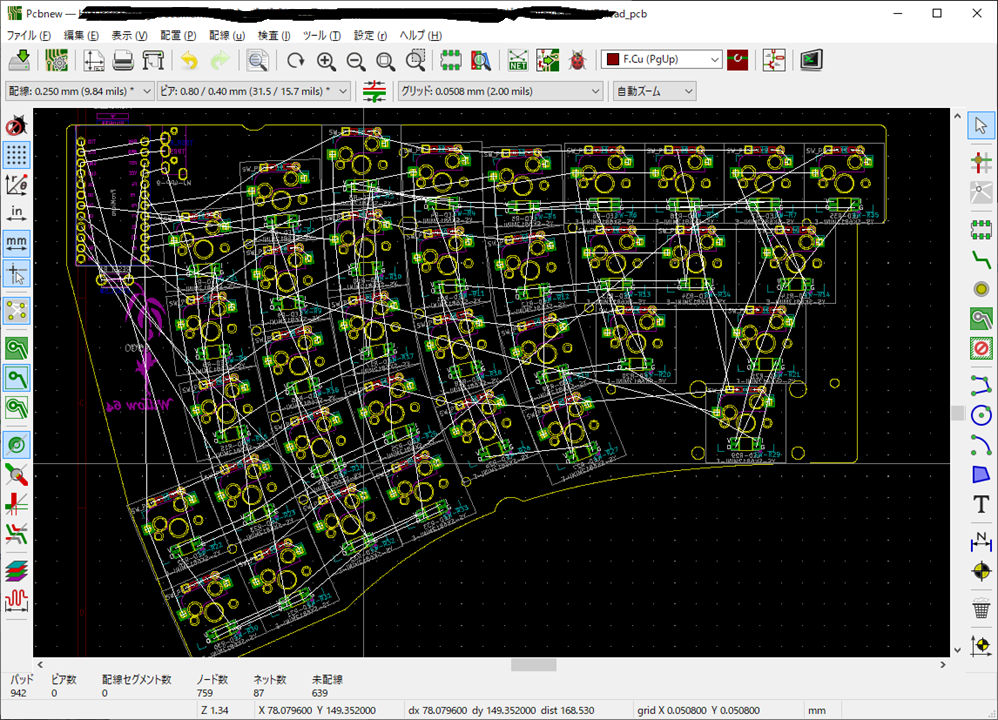Click the DRC ladybug icon

578,60
